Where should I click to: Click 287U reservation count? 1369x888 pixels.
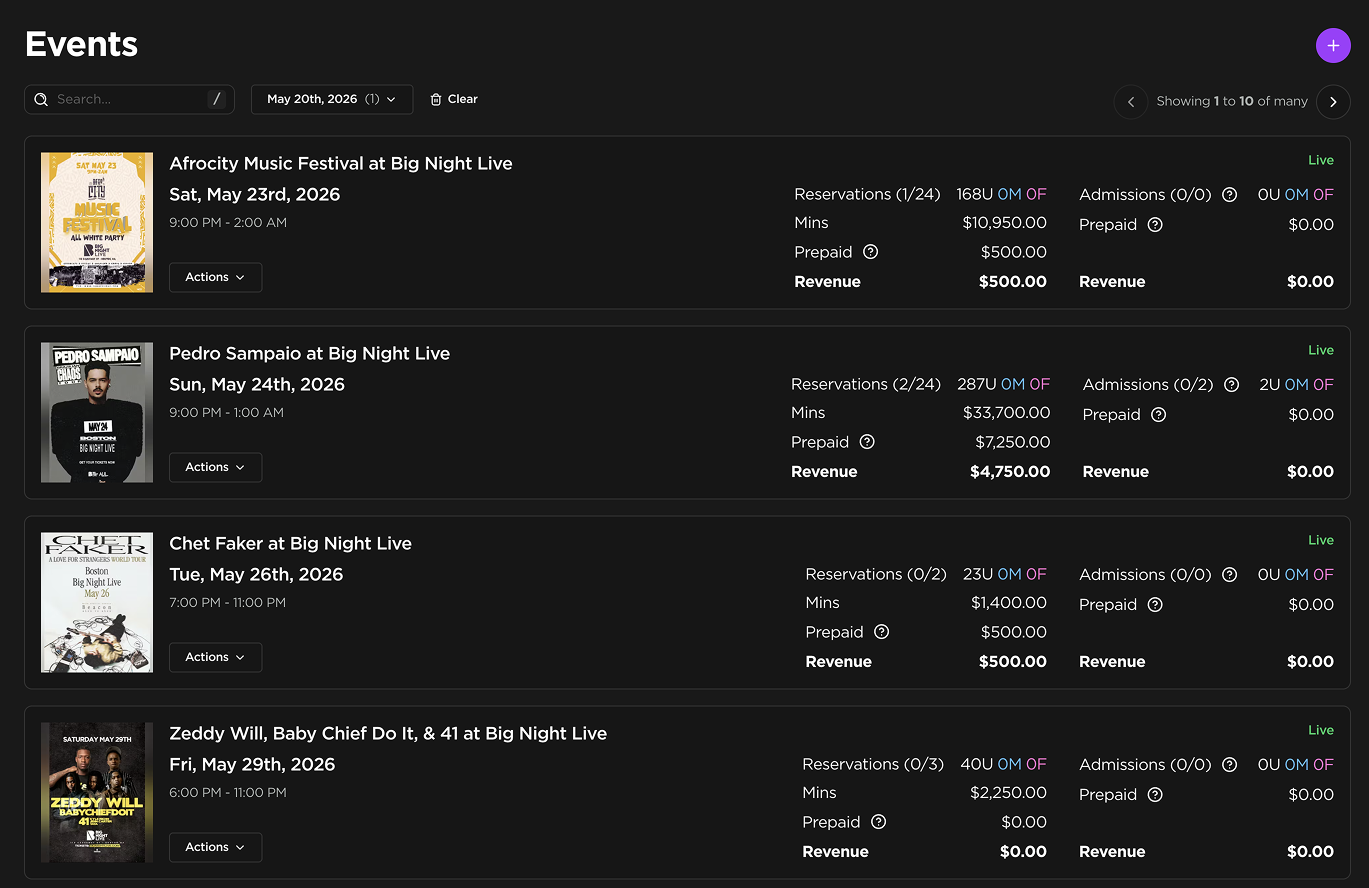point(976,384)
